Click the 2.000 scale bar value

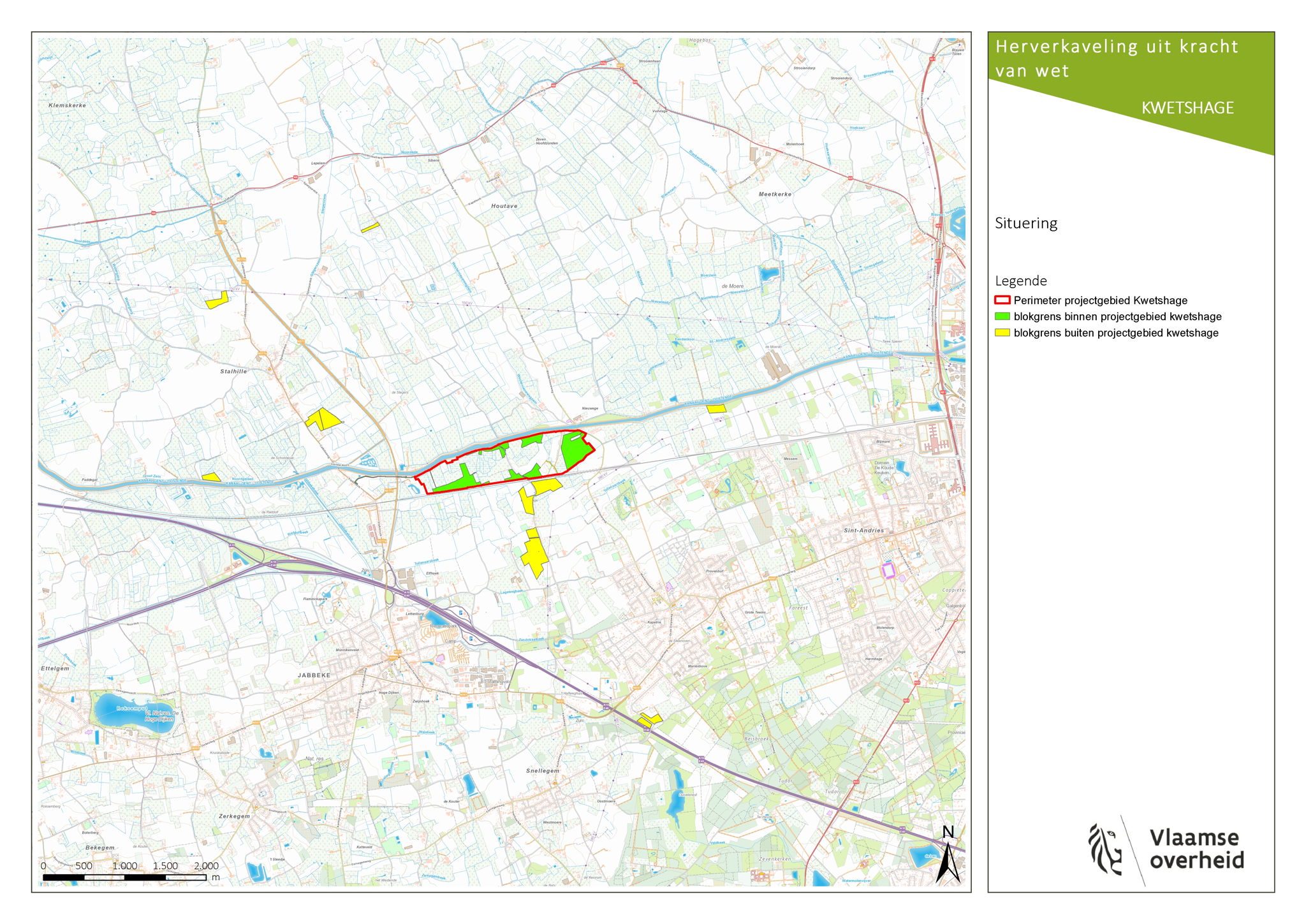[x=206, y=866]
